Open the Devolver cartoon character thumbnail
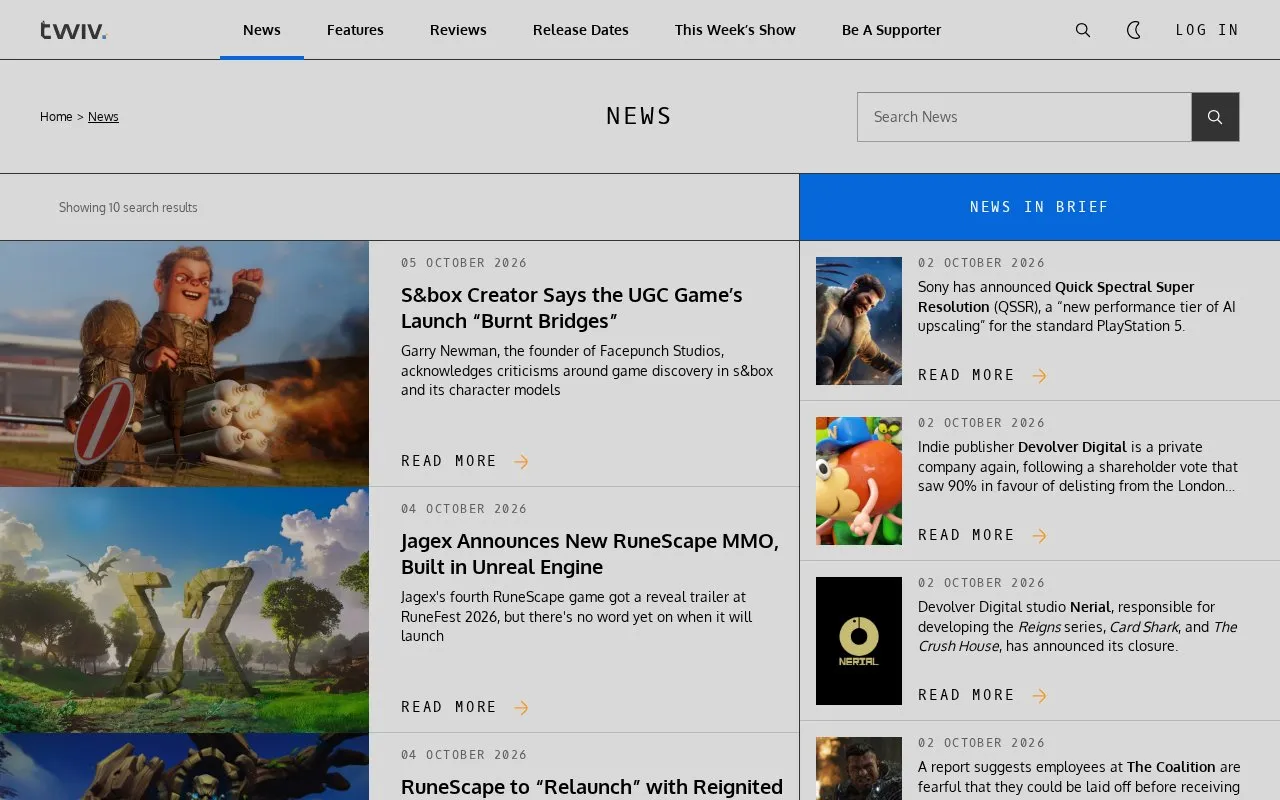This screenshot has width=1280, height=800. [x=859, y=481]
